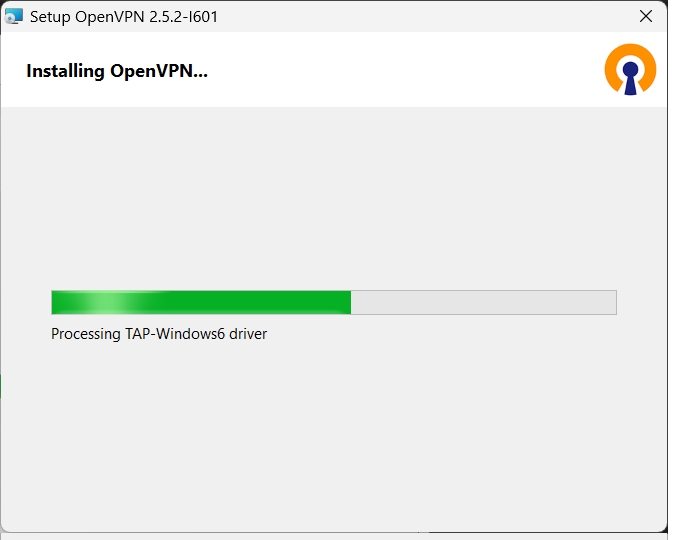Click the word "Setup" in the window title
678x540 pixels.
click(x=50, y=18)
